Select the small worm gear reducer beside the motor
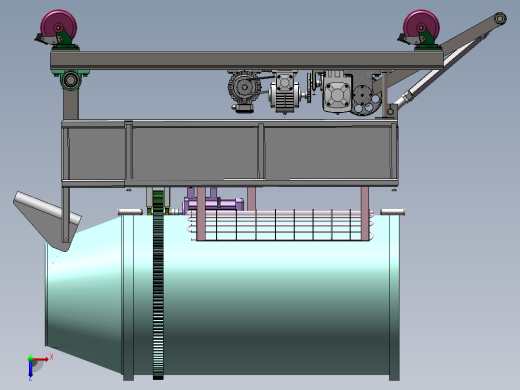The image size is (520, 390). pos(284,92)
